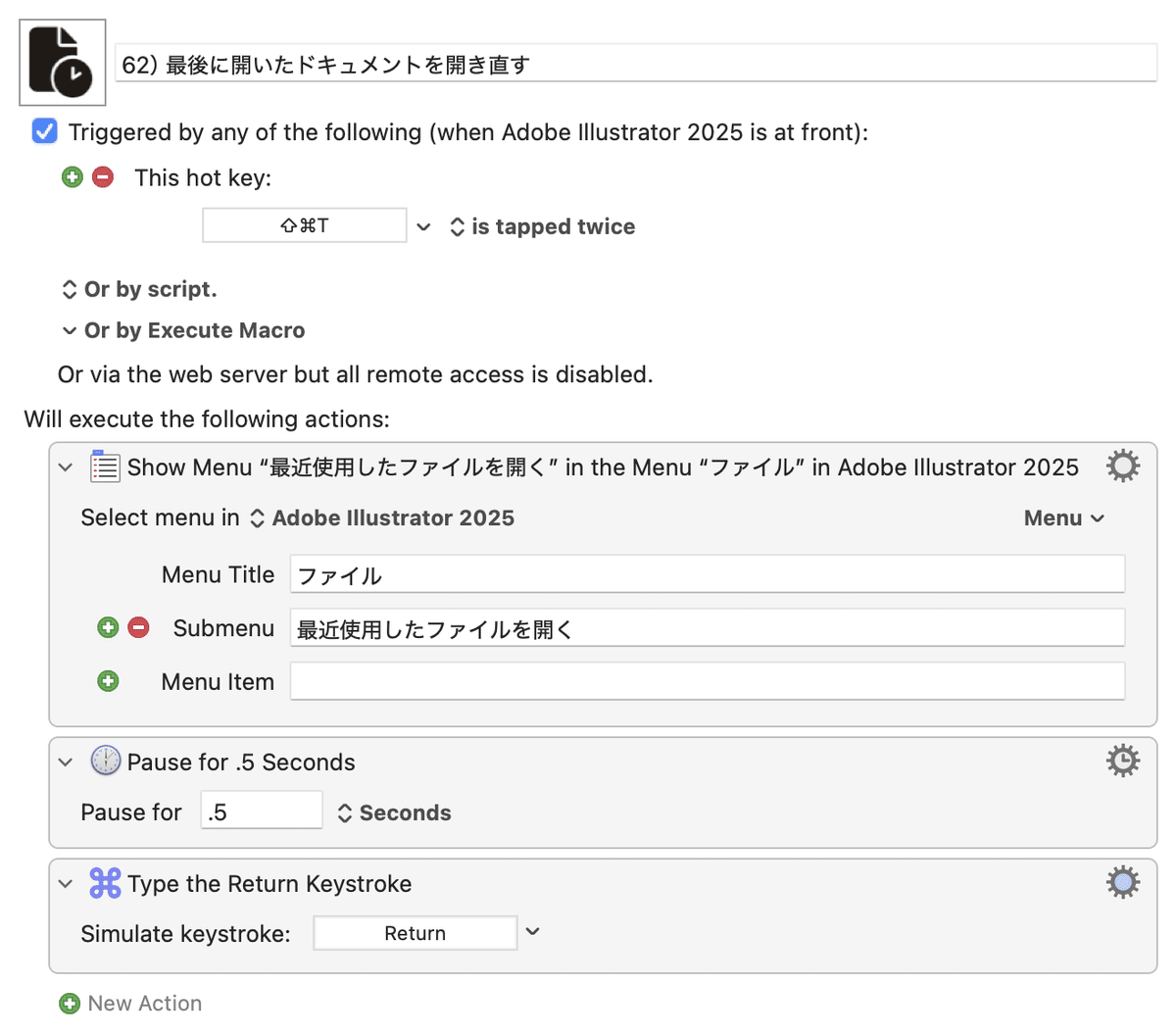This screenshot has height=1033, width=1176.
Task: Click the Pause action clock icon
Action: 106,761
